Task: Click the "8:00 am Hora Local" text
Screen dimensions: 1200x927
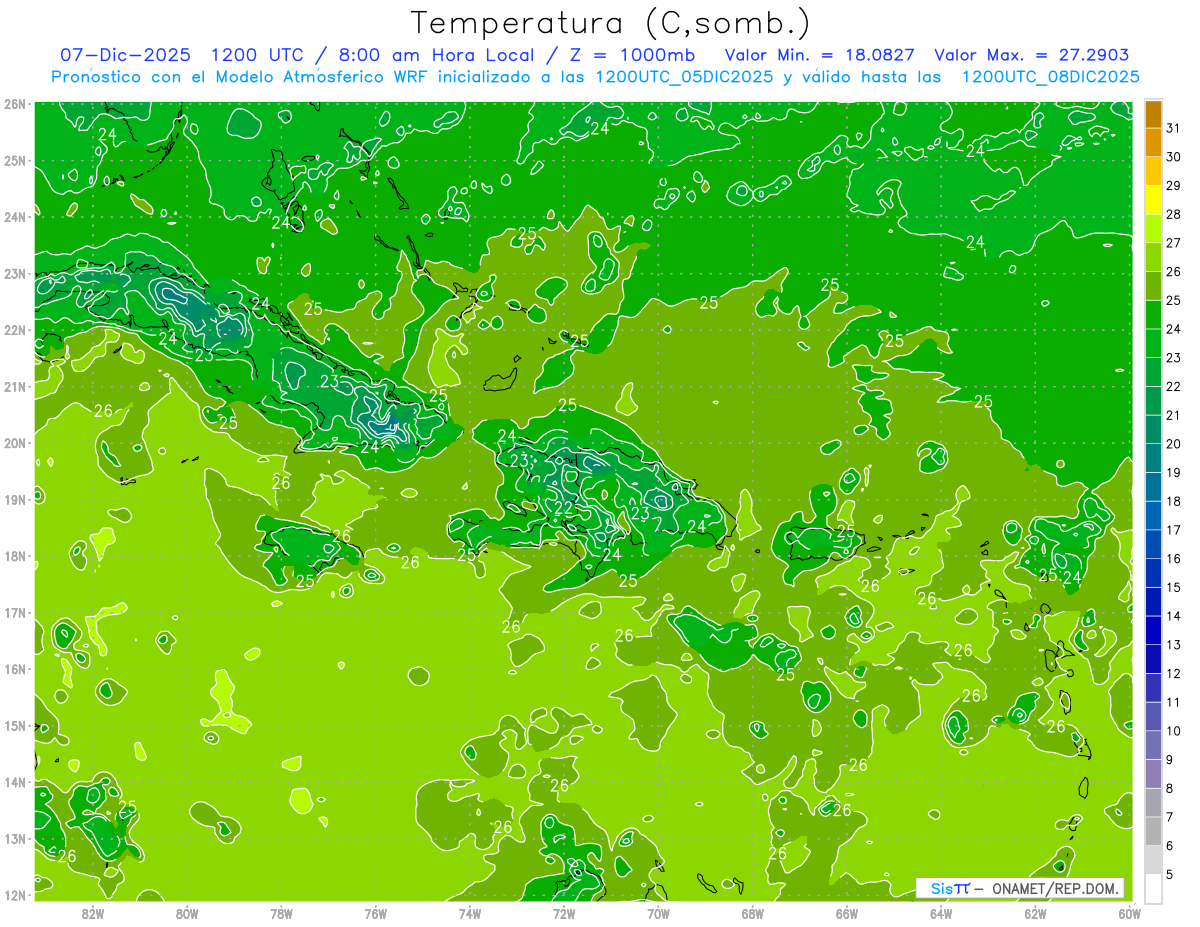Action: click(x=437, y=56)
